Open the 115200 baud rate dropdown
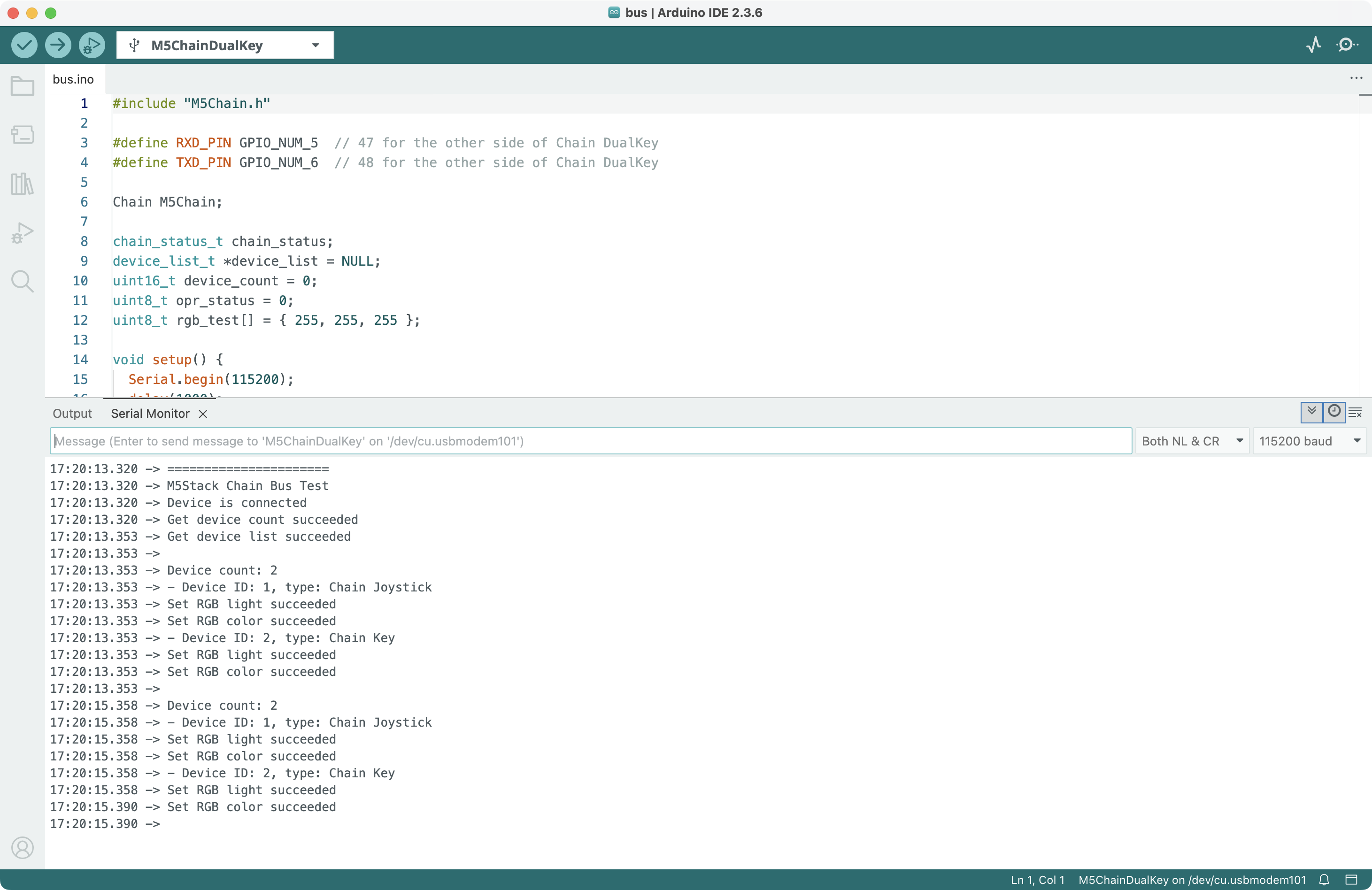Image resolution: width=1372 pixels, height=890 pixels. pyautogui.click(x=1309, y=441)
